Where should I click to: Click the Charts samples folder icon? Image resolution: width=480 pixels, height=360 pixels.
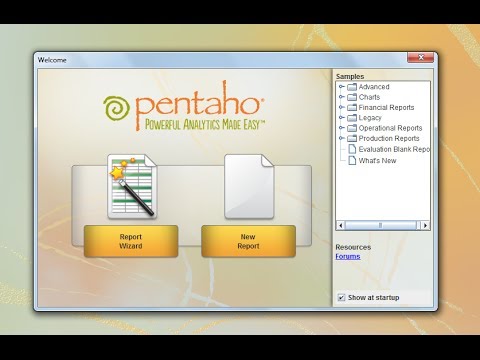(352, 97)
